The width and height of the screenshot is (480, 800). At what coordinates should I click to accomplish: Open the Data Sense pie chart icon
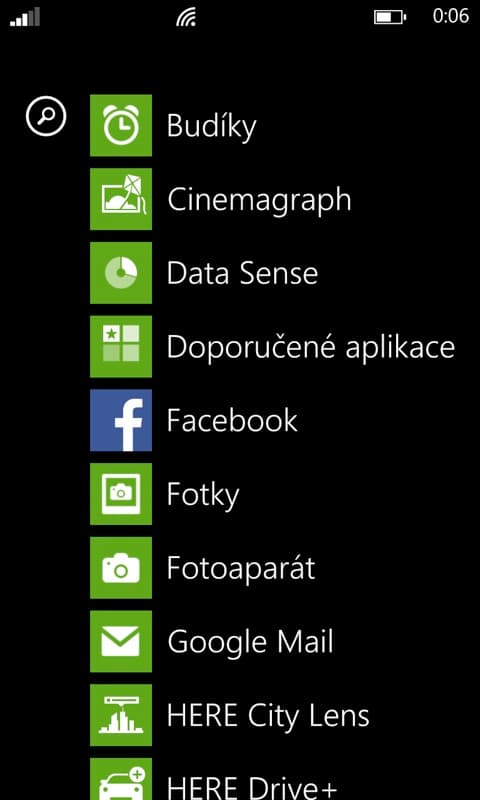click(x=121, y=273)
